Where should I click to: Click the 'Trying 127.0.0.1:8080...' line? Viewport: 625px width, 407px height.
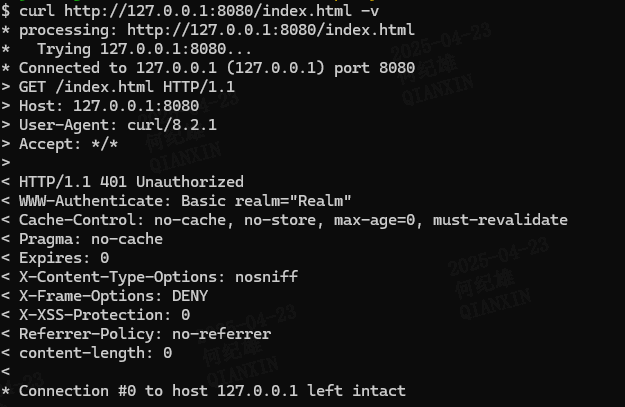tap(144, 49)
